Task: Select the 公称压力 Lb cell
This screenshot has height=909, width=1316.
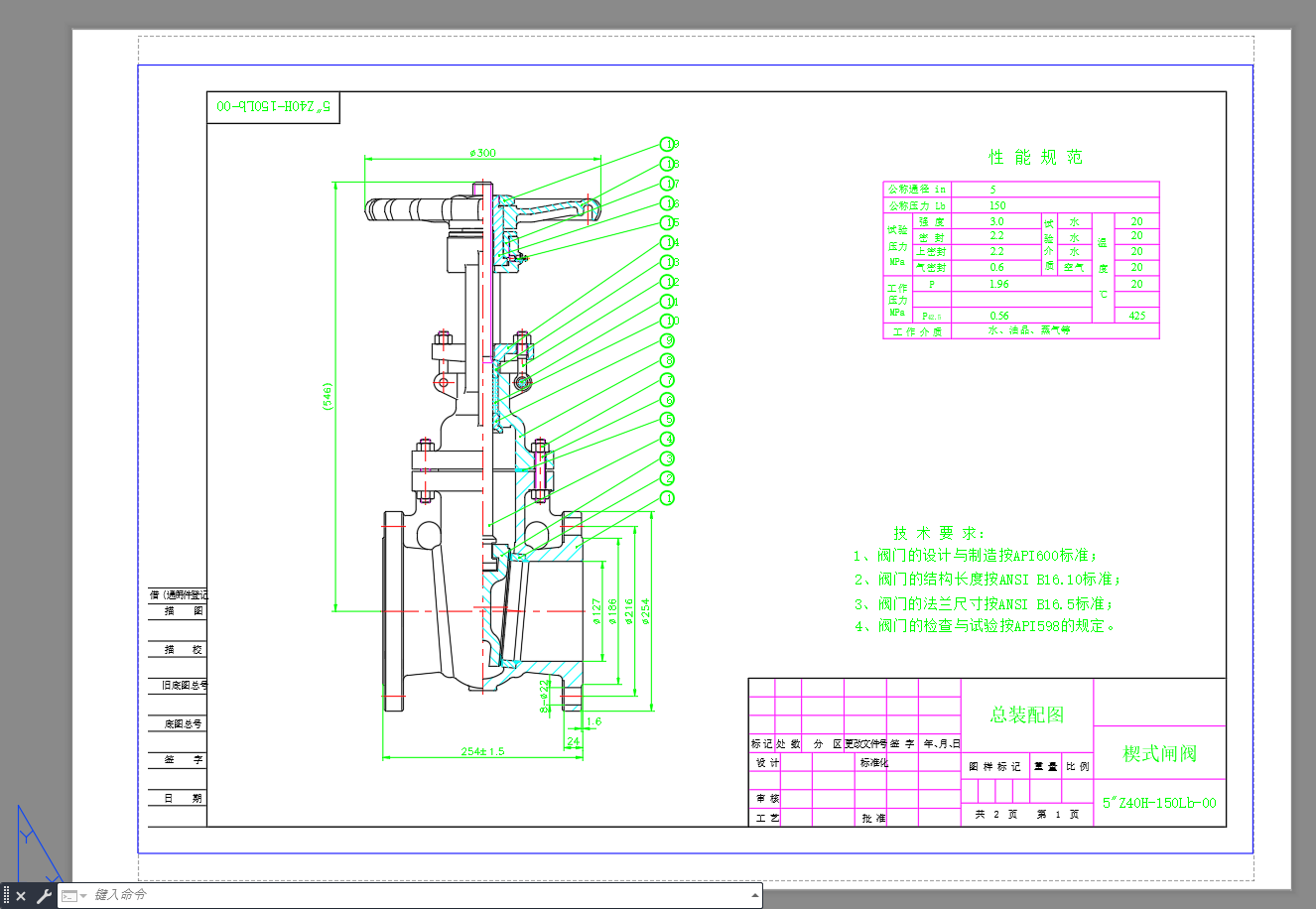Action: pos(917,205)
